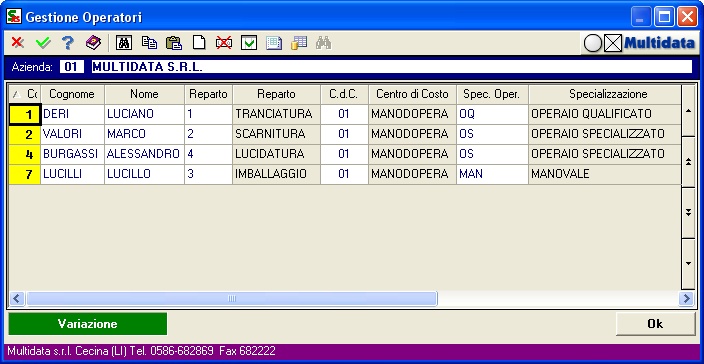Click the DERI surname cell
Viewport: 704px width, 364px height.
(x=72, y=114)
